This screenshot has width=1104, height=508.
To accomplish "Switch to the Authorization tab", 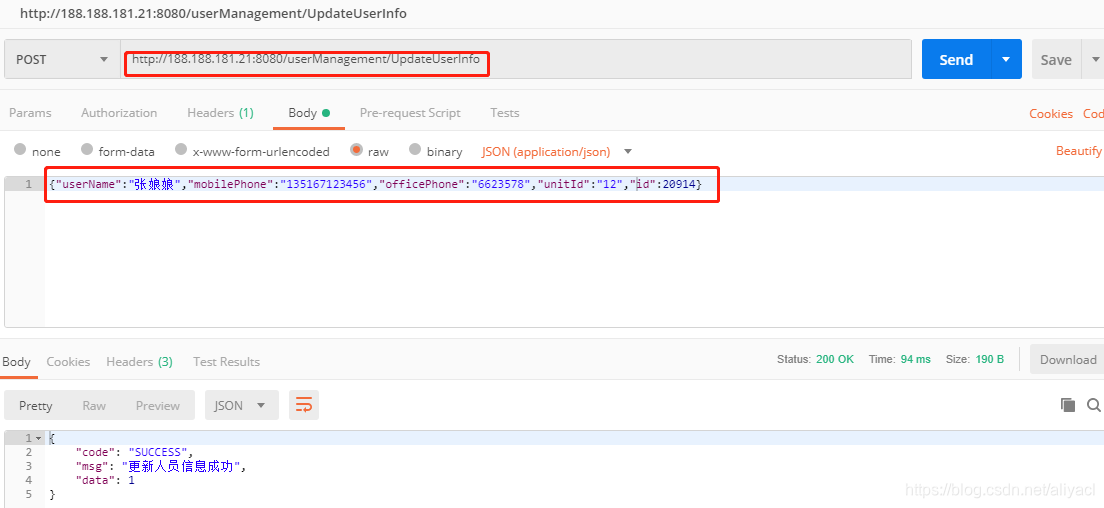I will (x=119, y=113).
